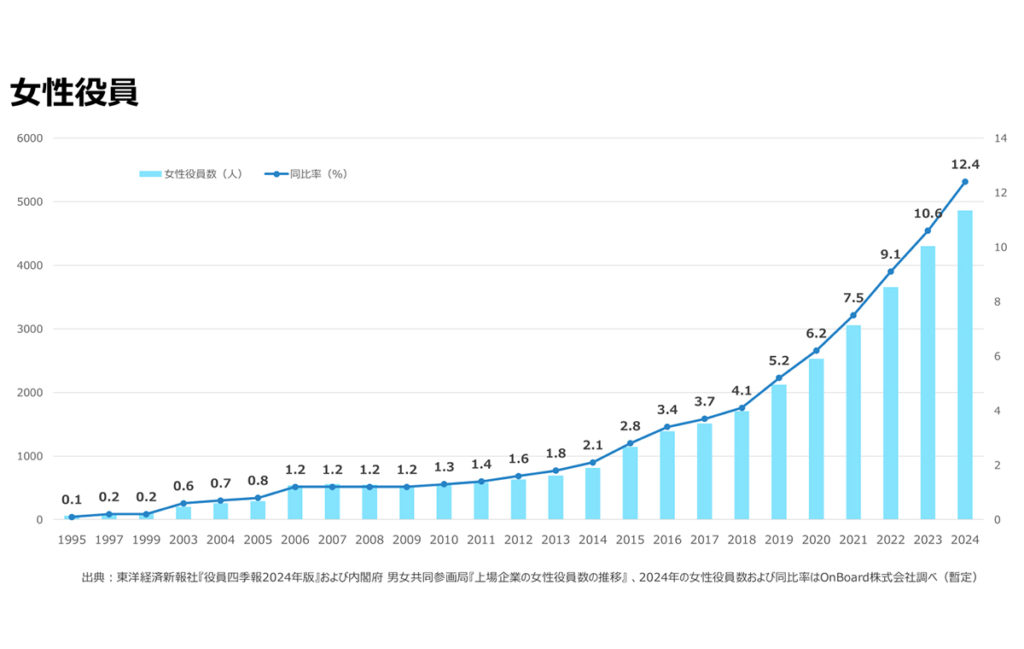Select the 0.6 data label above 2003

(183, 486)
